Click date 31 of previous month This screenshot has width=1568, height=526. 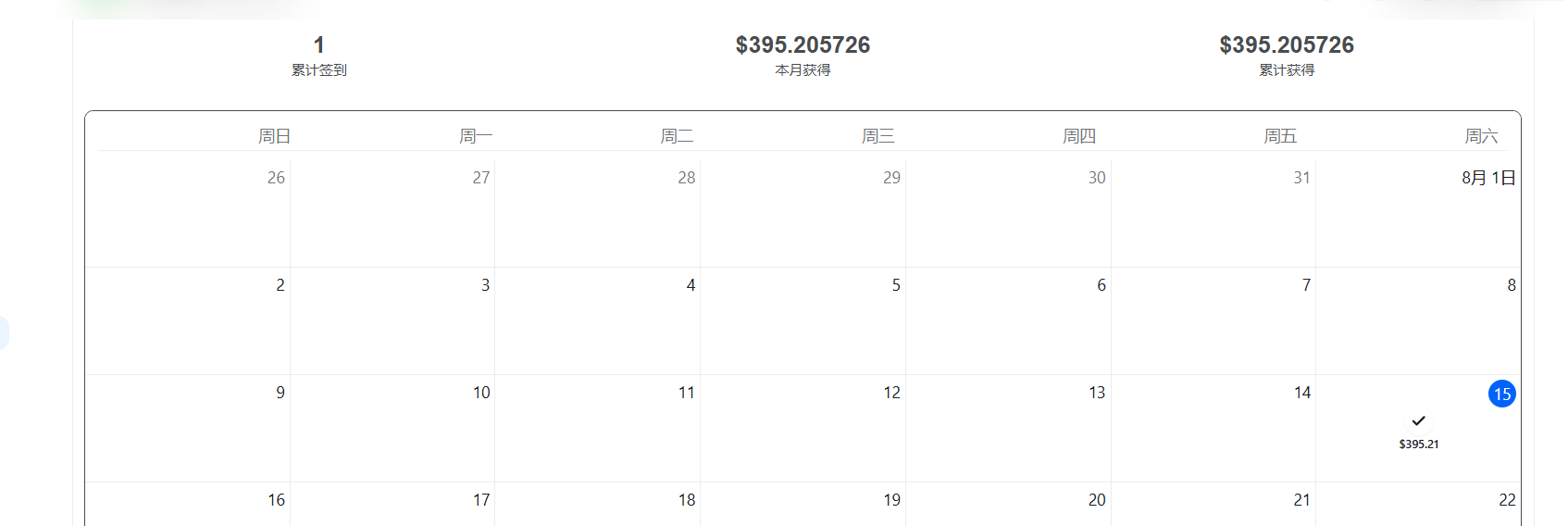click(x=1301, y=178)
